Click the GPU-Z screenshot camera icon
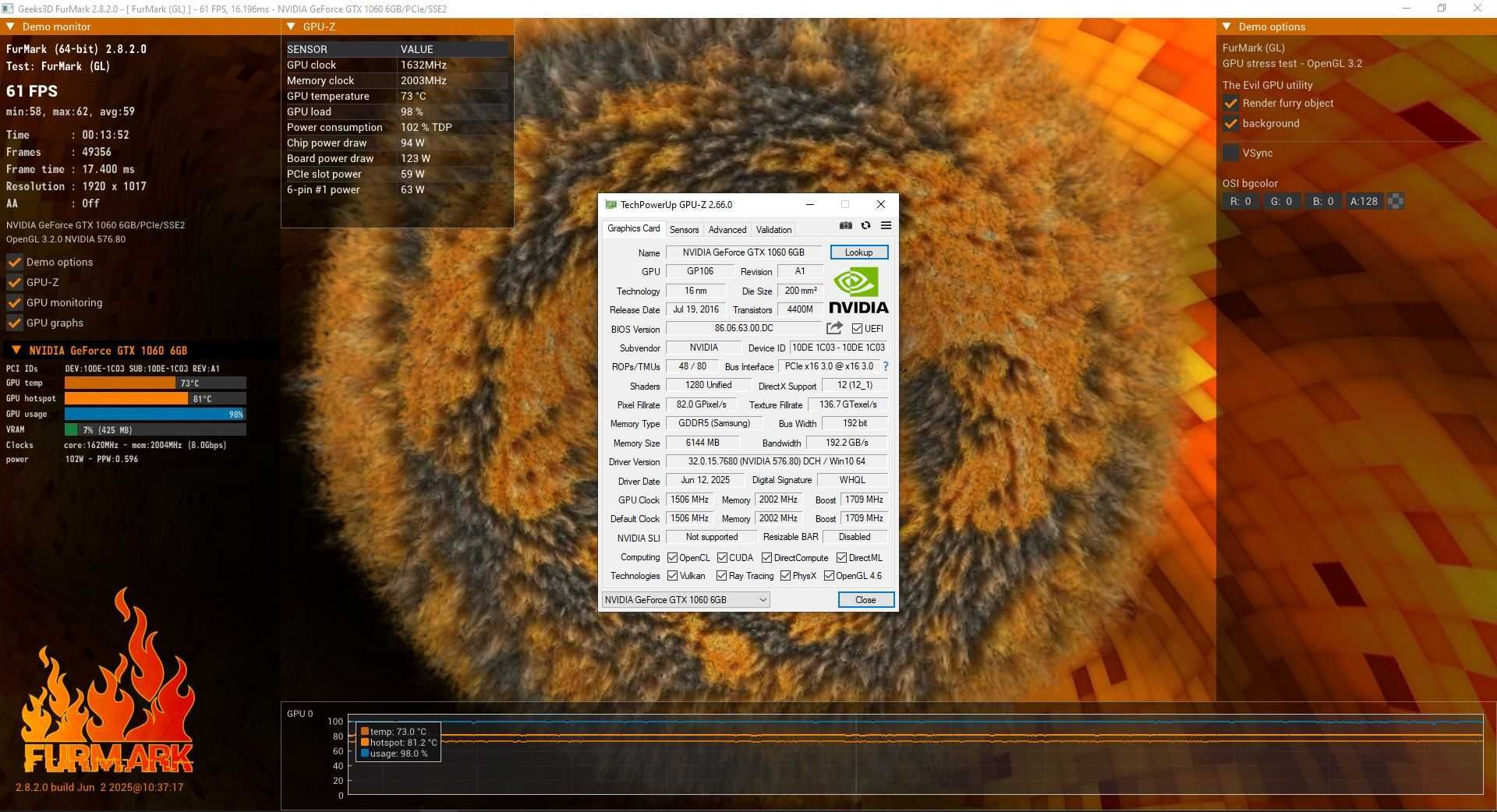Screen dimensions: 1497x812 pyautogui.click(x=845, y=226)
